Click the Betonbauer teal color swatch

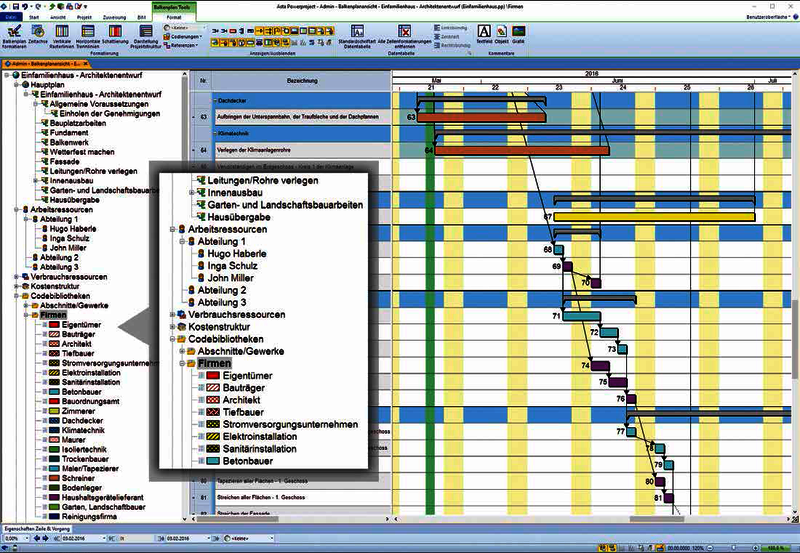[x=55, y=392]
